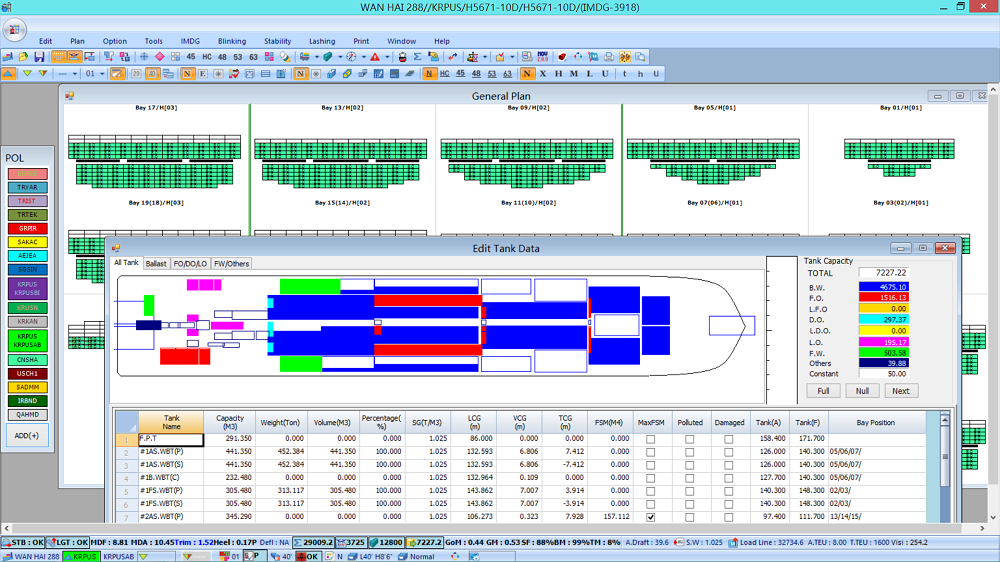Click the Sigma summation toolbar icon

point(417,57)
